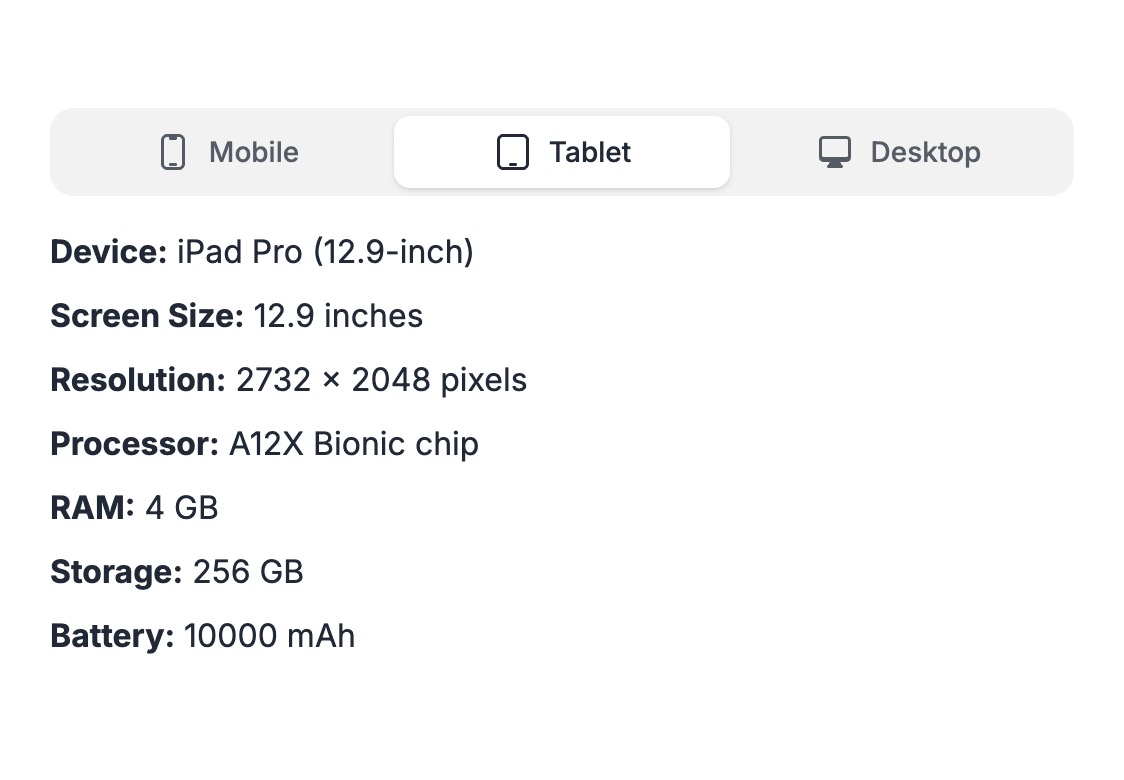
Task: Click the mobile phone icon
Action: click(173, 152)
